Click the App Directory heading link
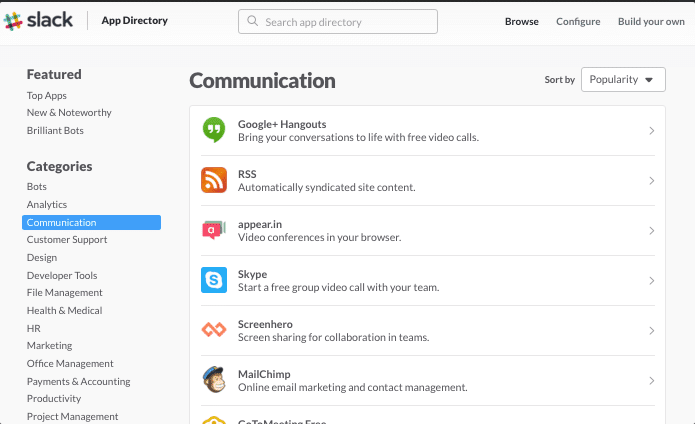 click(x=135, y=20)
